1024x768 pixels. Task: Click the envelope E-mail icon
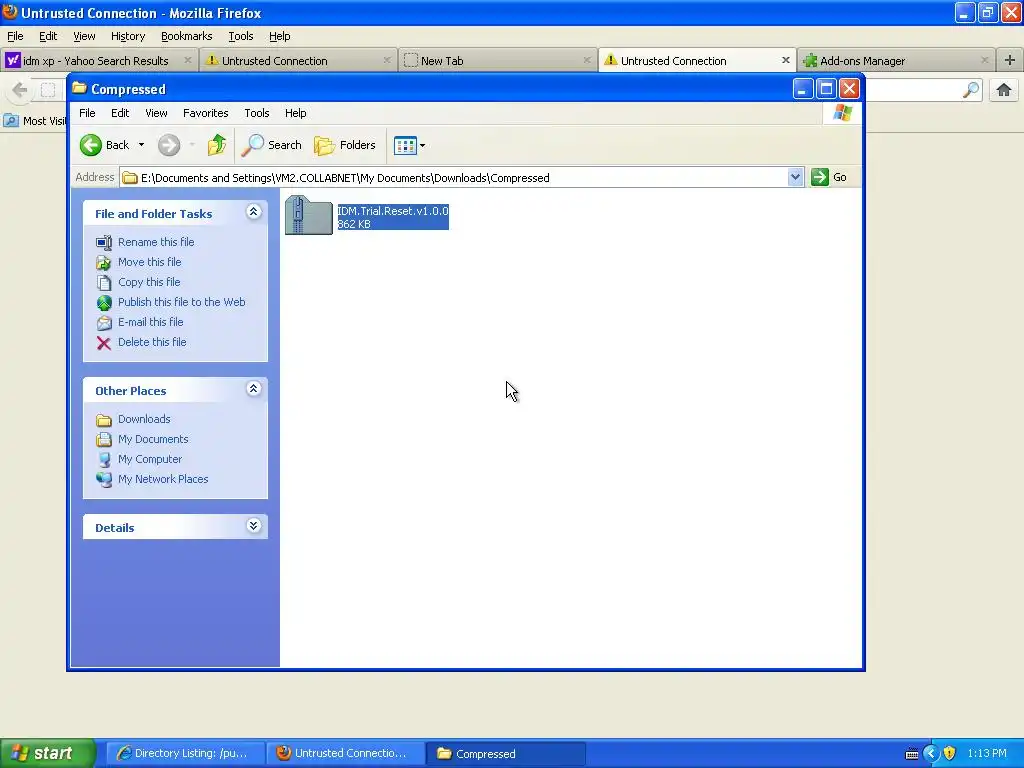pos(104,323)
